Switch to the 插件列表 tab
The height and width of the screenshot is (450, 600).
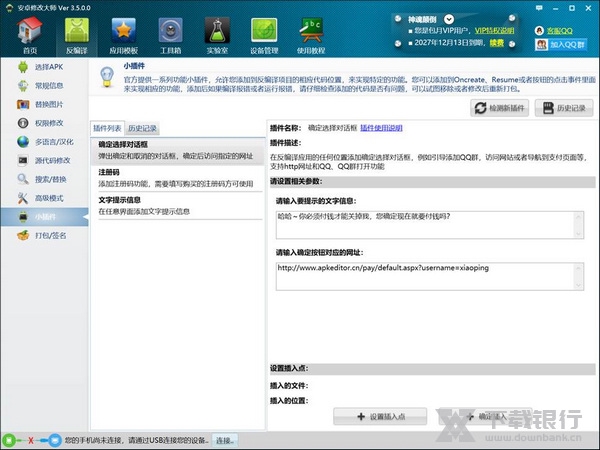click(x=108, y=129)
